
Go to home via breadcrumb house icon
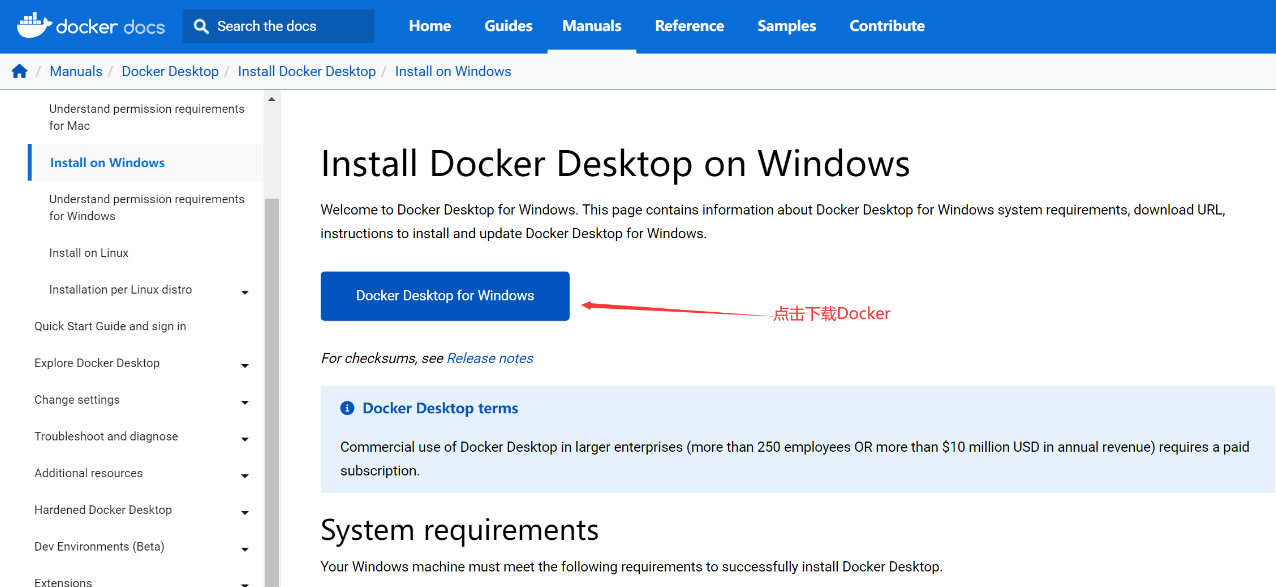pos(19,71)
